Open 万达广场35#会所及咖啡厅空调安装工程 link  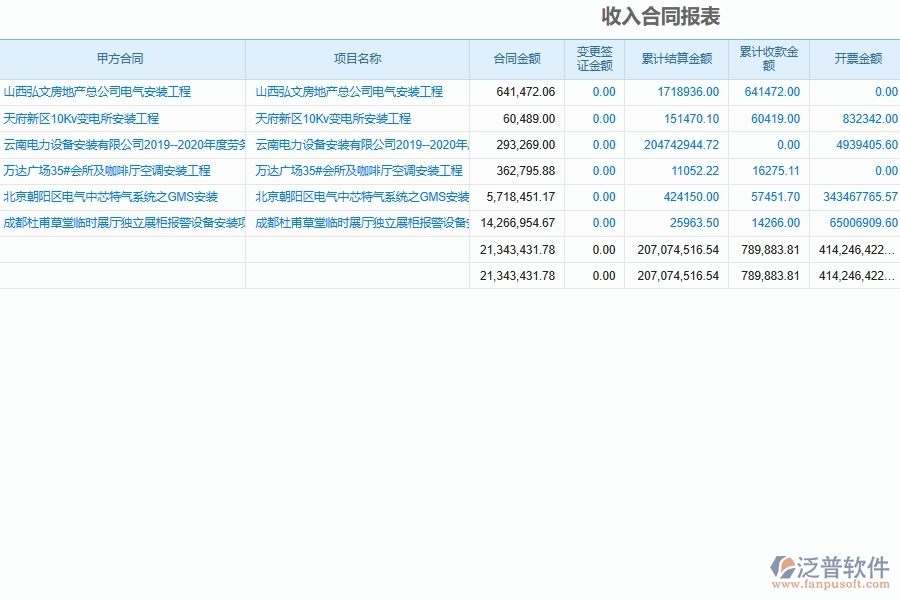(x=105, y=170)
